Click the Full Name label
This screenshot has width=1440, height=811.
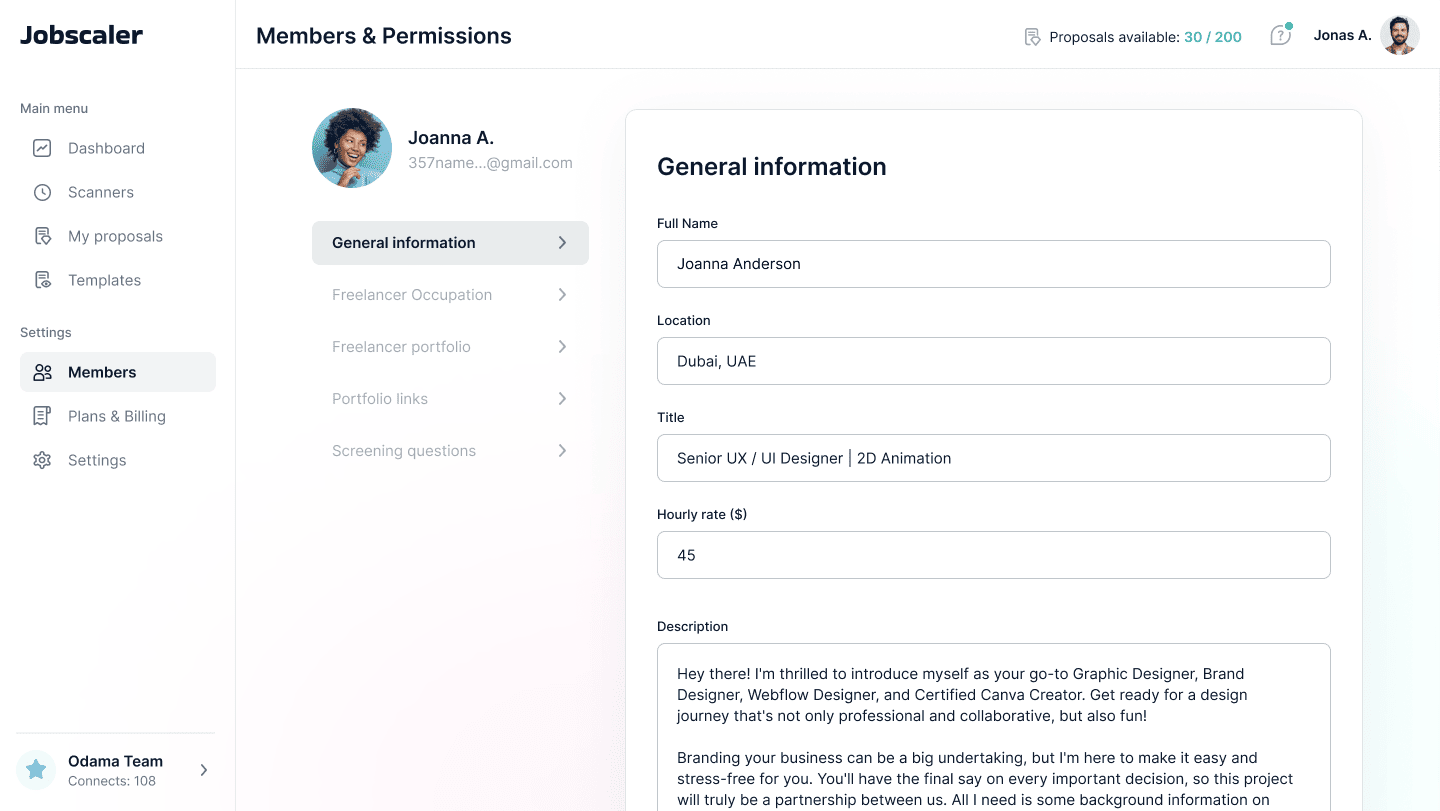pos(687,223)
